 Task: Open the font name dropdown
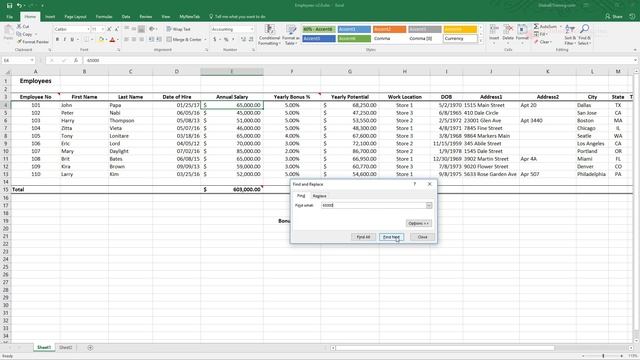coord(88,29)
